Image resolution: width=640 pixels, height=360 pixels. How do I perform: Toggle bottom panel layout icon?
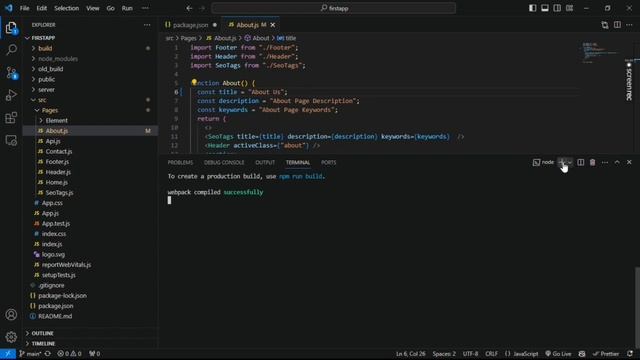pos(545,8)
